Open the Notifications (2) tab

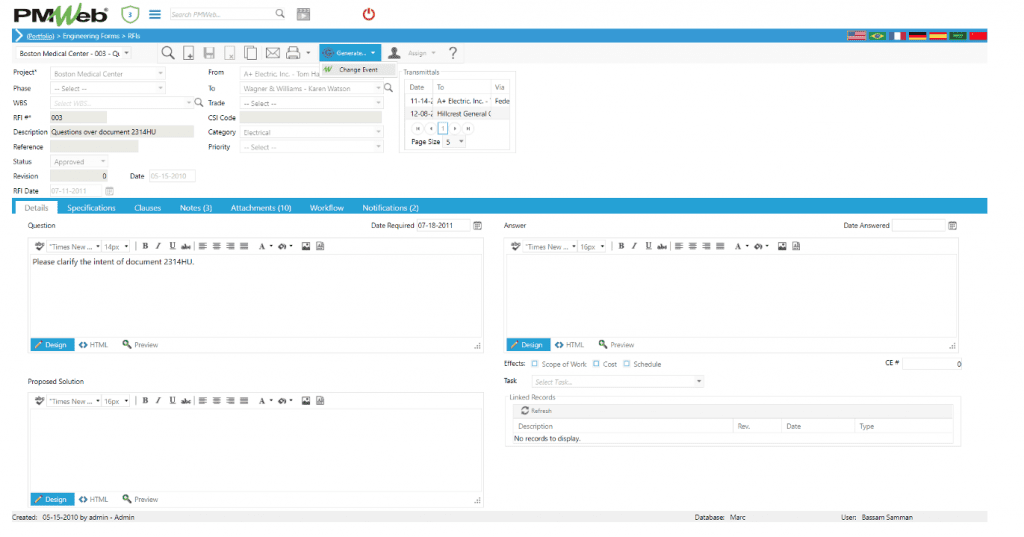391,208
